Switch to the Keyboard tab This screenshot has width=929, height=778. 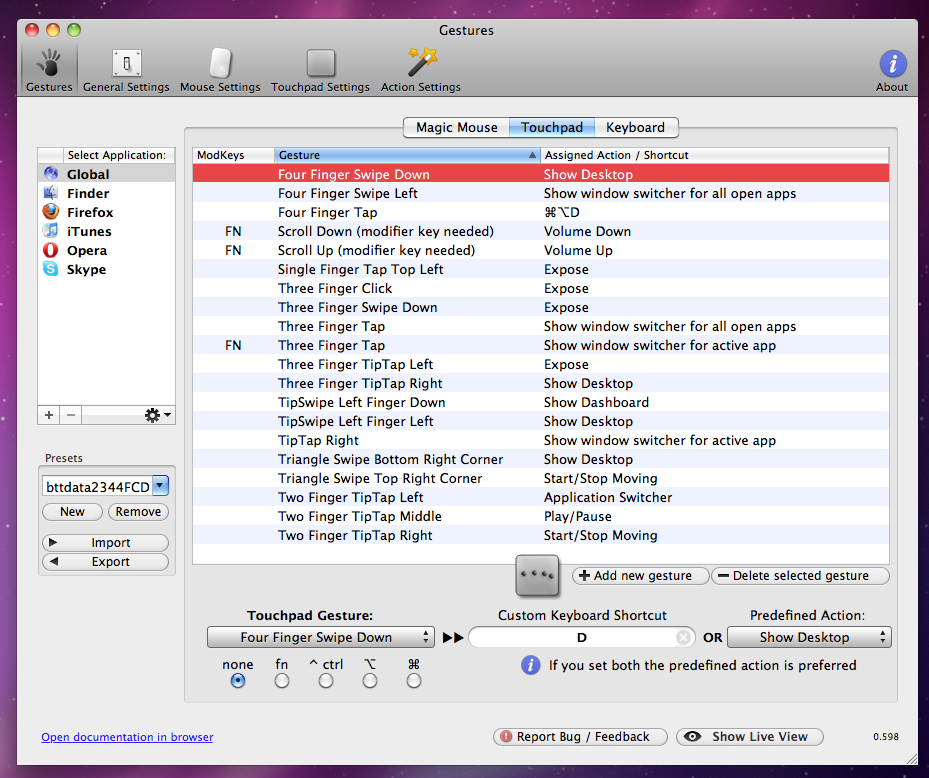tap(636, 127)
